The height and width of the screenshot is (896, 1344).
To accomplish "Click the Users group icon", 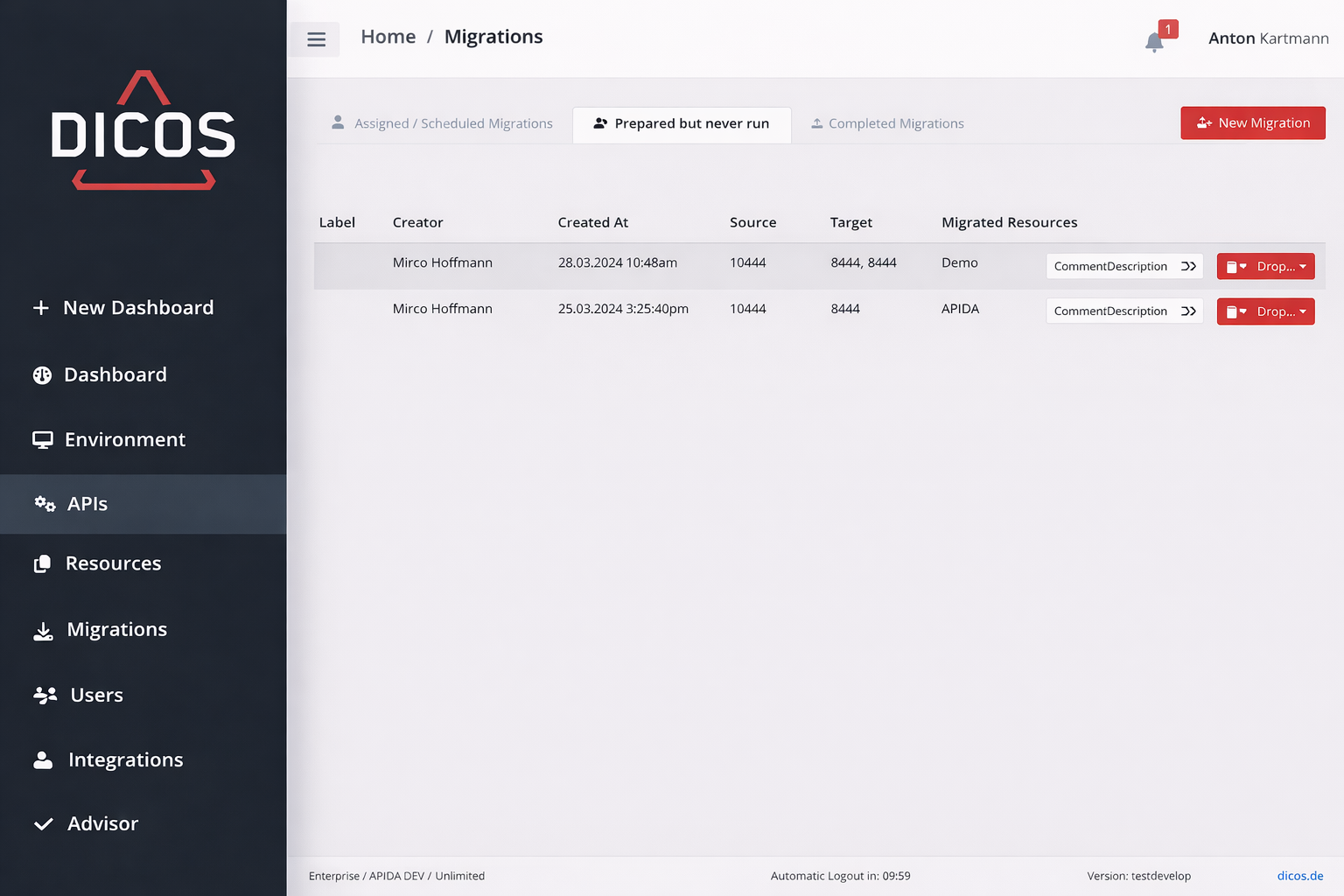I will [45, 696].
